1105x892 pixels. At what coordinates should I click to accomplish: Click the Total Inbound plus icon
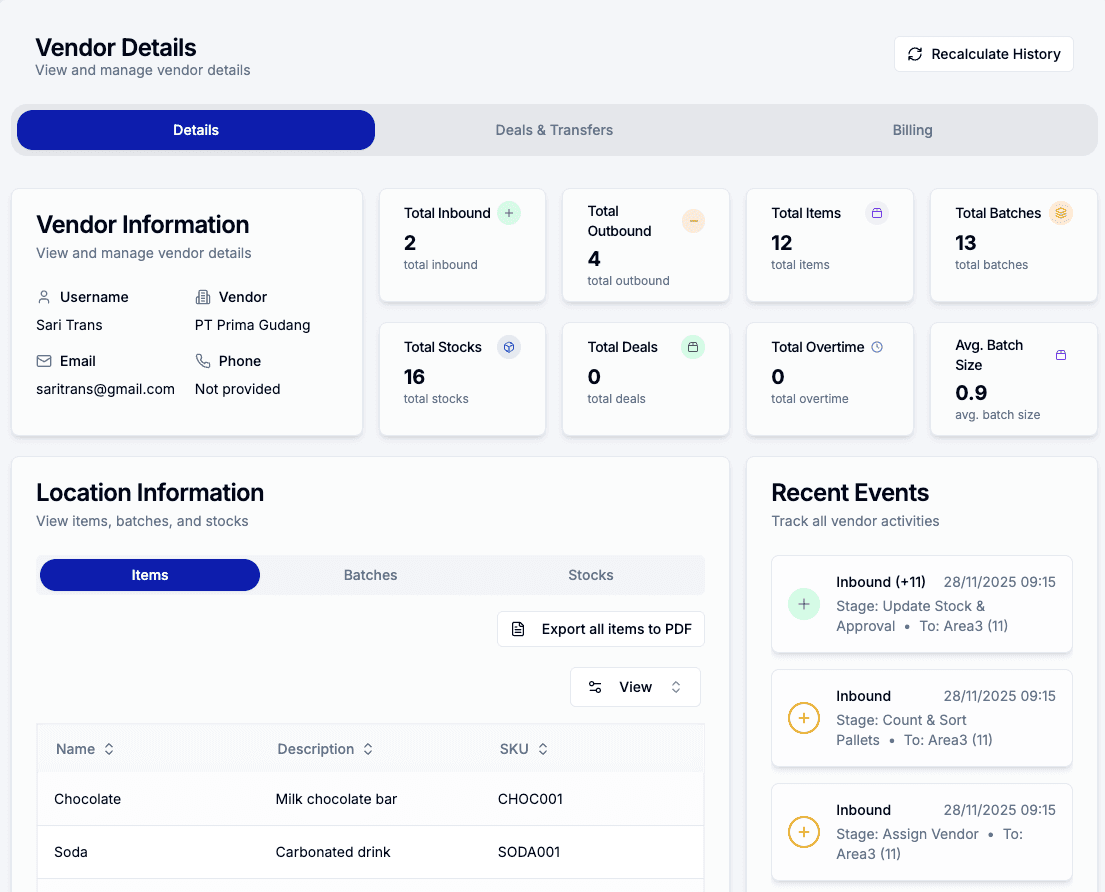click(508, 213)
